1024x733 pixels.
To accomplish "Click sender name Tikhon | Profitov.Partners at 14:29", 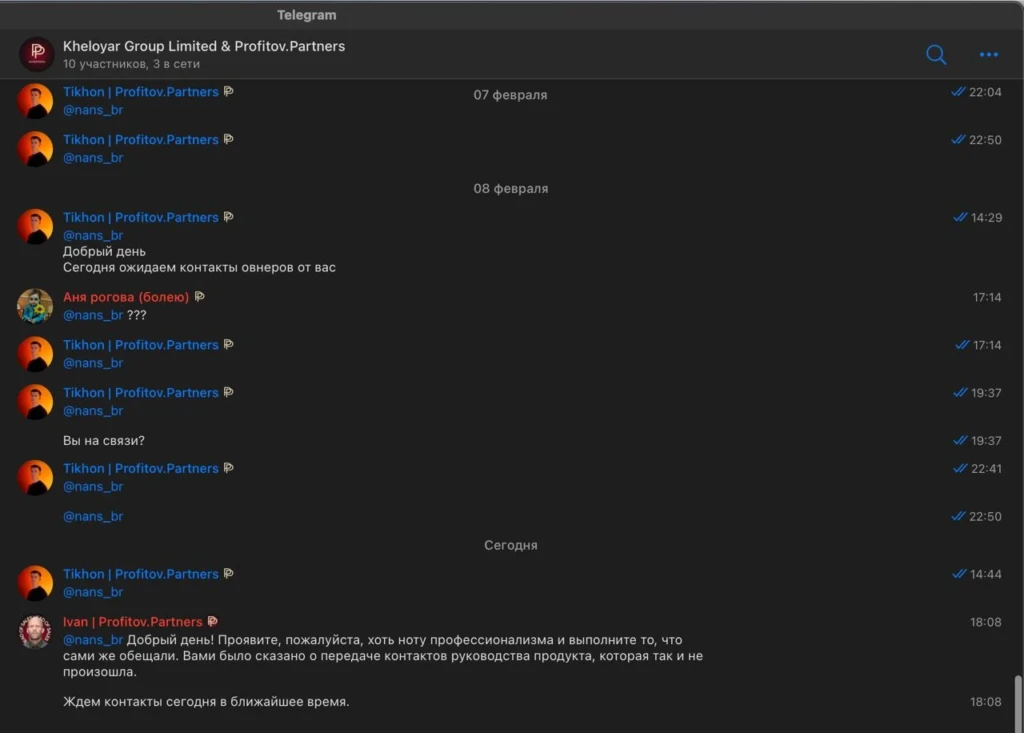I will tap(140, 218).
